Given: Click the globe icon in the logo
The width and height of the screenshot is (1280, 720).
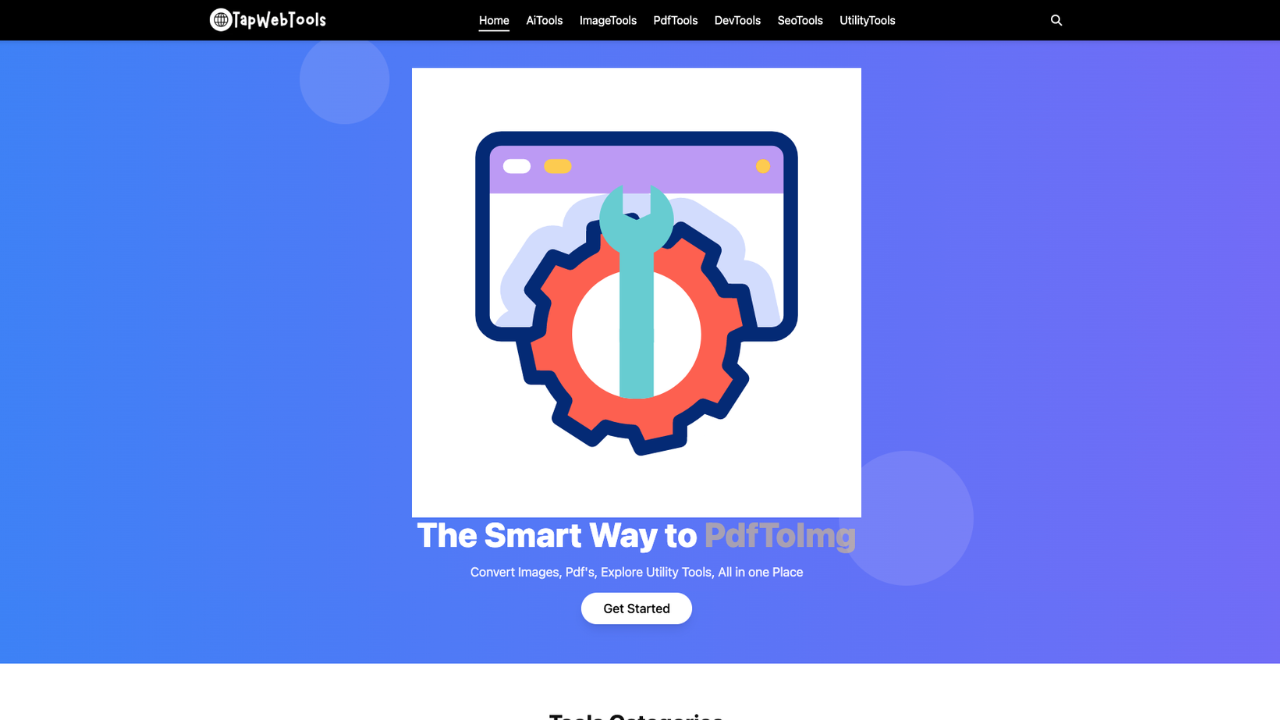Looking at the screenshot, I should (x=221, y=19).
